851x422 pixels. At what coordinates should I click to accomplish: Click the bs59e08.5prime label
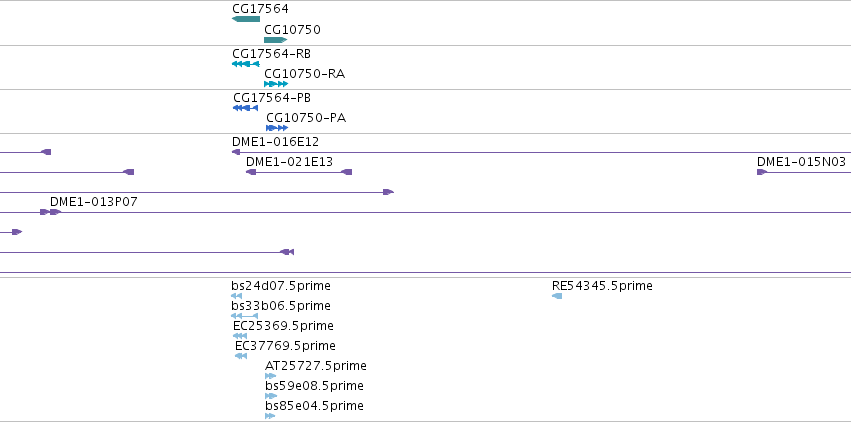tap(314, 386)
